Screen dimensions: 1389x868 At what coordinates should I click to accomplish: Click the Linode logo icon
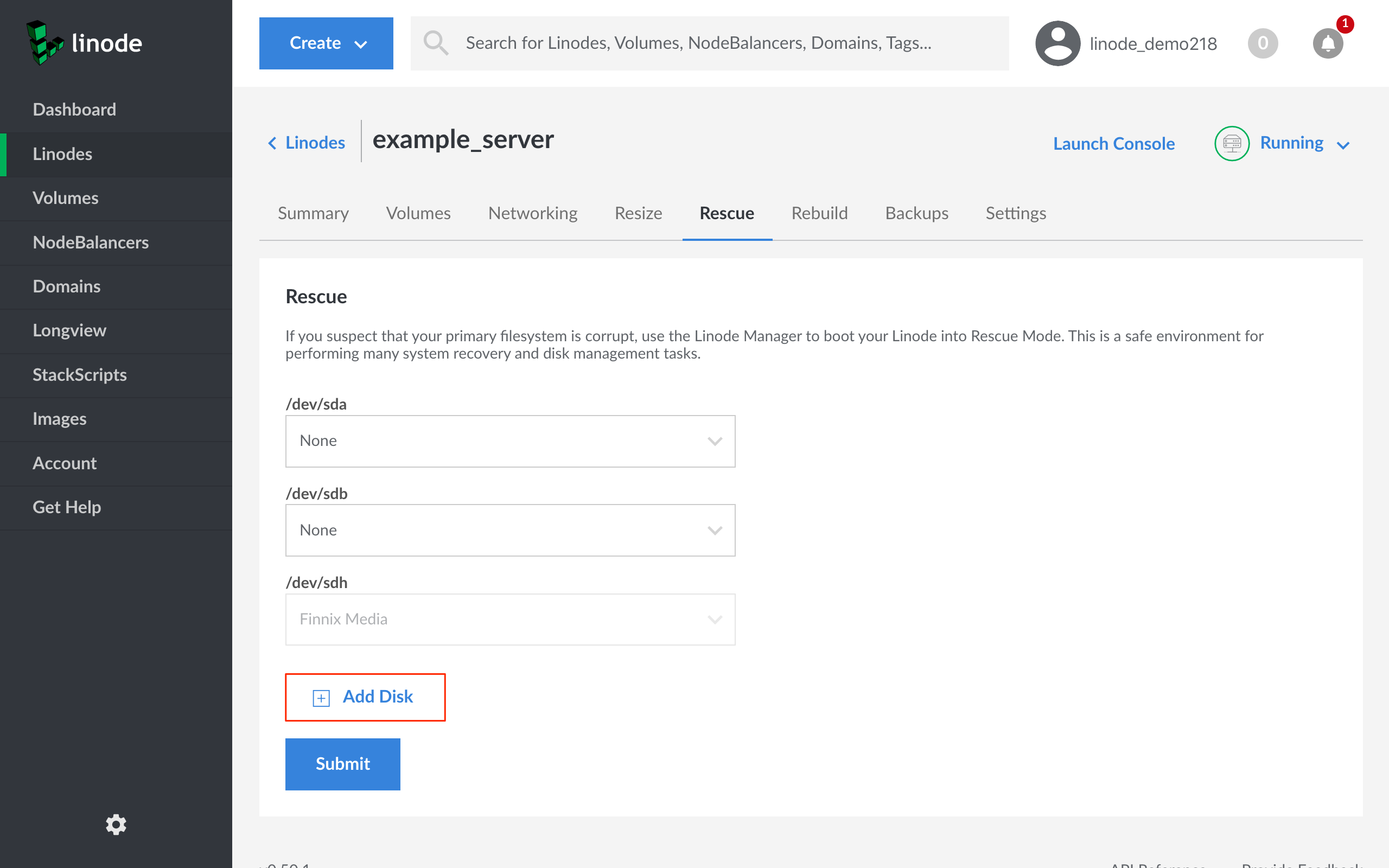pyautogui.click(x=44, y=43)
